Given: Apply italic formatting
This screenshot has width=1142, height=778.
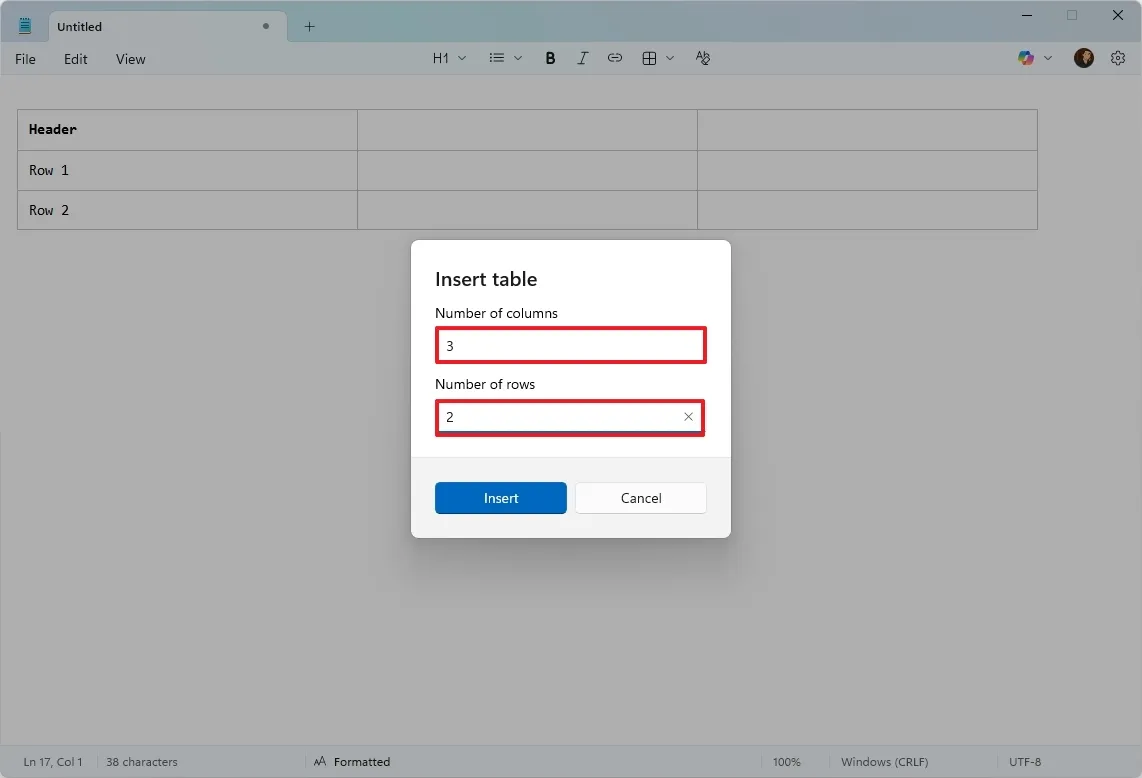Looking at the screenshot, I should point(583,58).
